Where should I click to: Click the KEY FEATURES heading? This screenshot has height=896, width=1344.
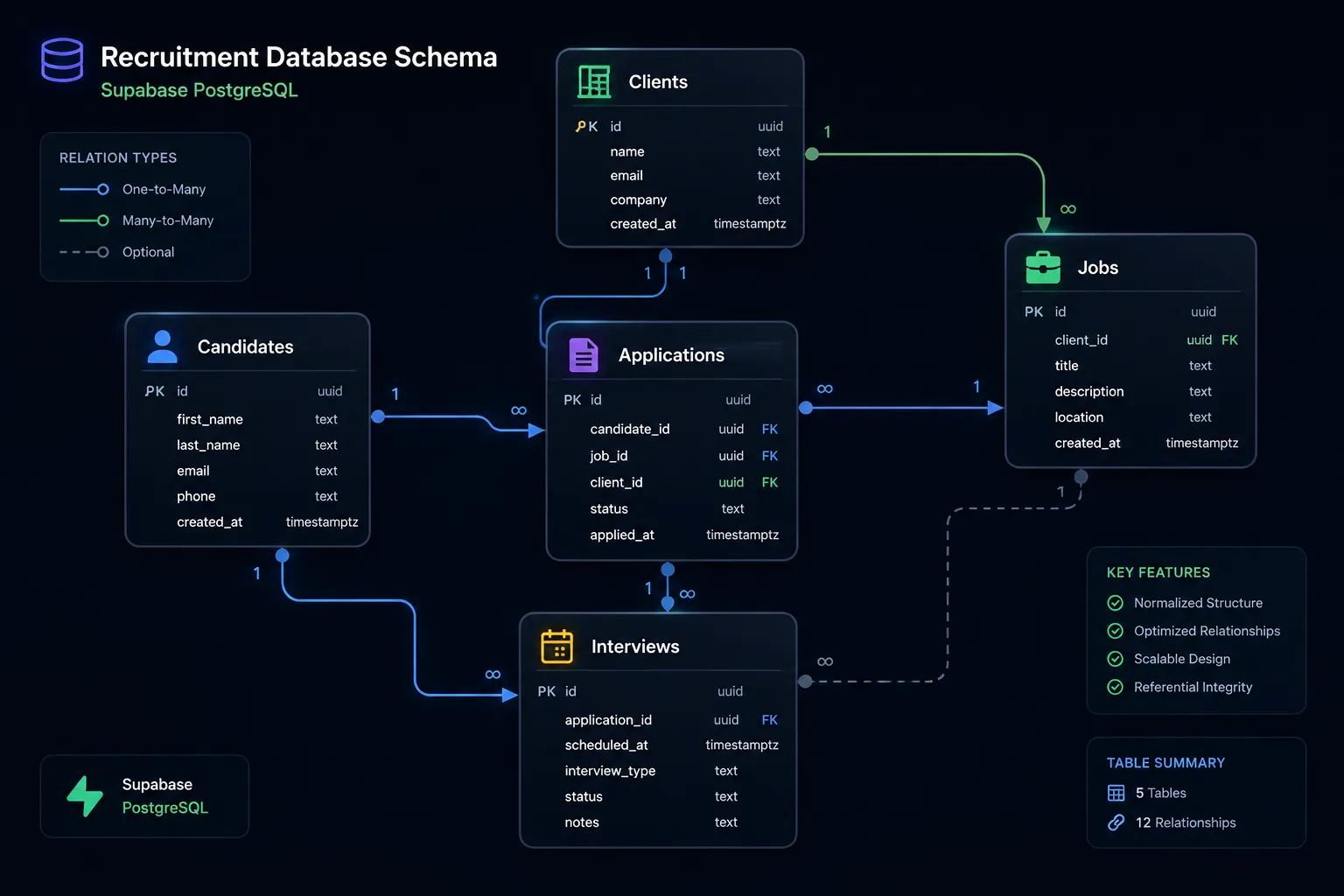(x=1158, y=572)
